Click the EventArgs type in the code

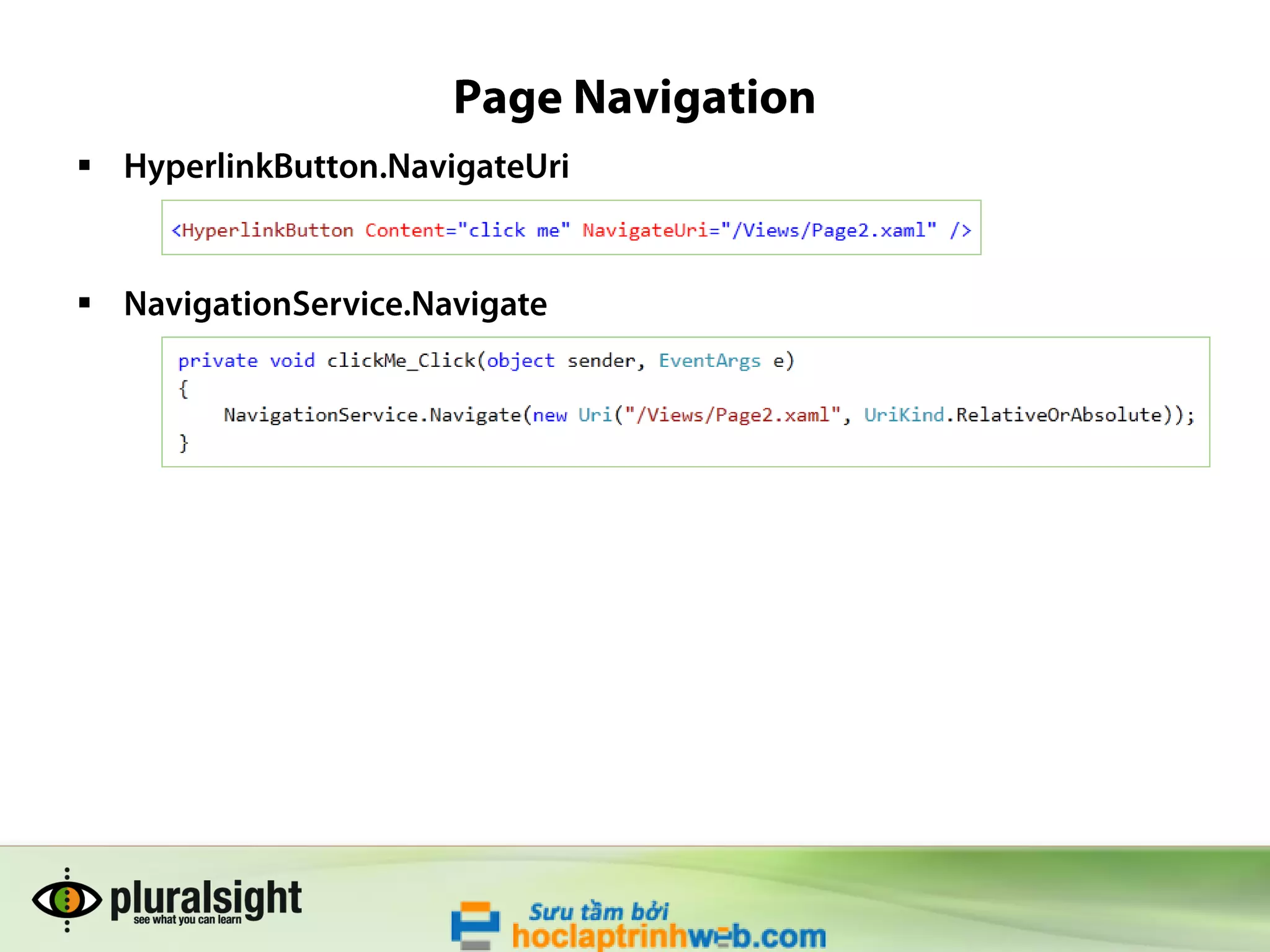point(709,361)
